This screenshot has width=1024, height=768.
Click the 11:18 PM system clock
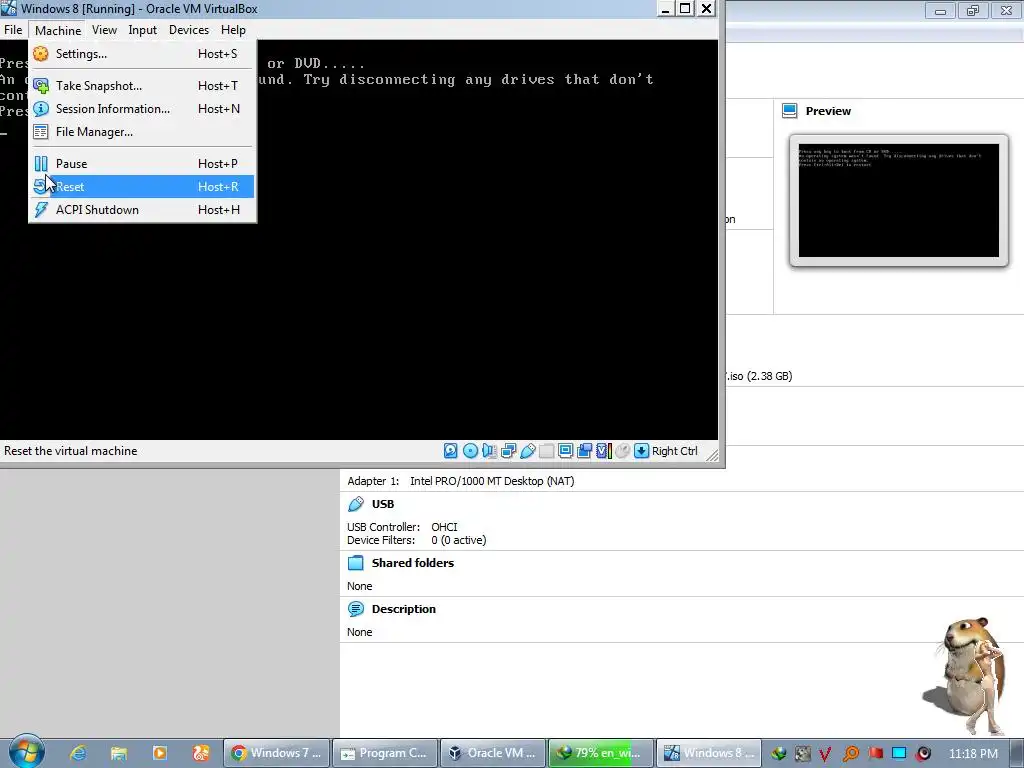[x=973, y=754]
